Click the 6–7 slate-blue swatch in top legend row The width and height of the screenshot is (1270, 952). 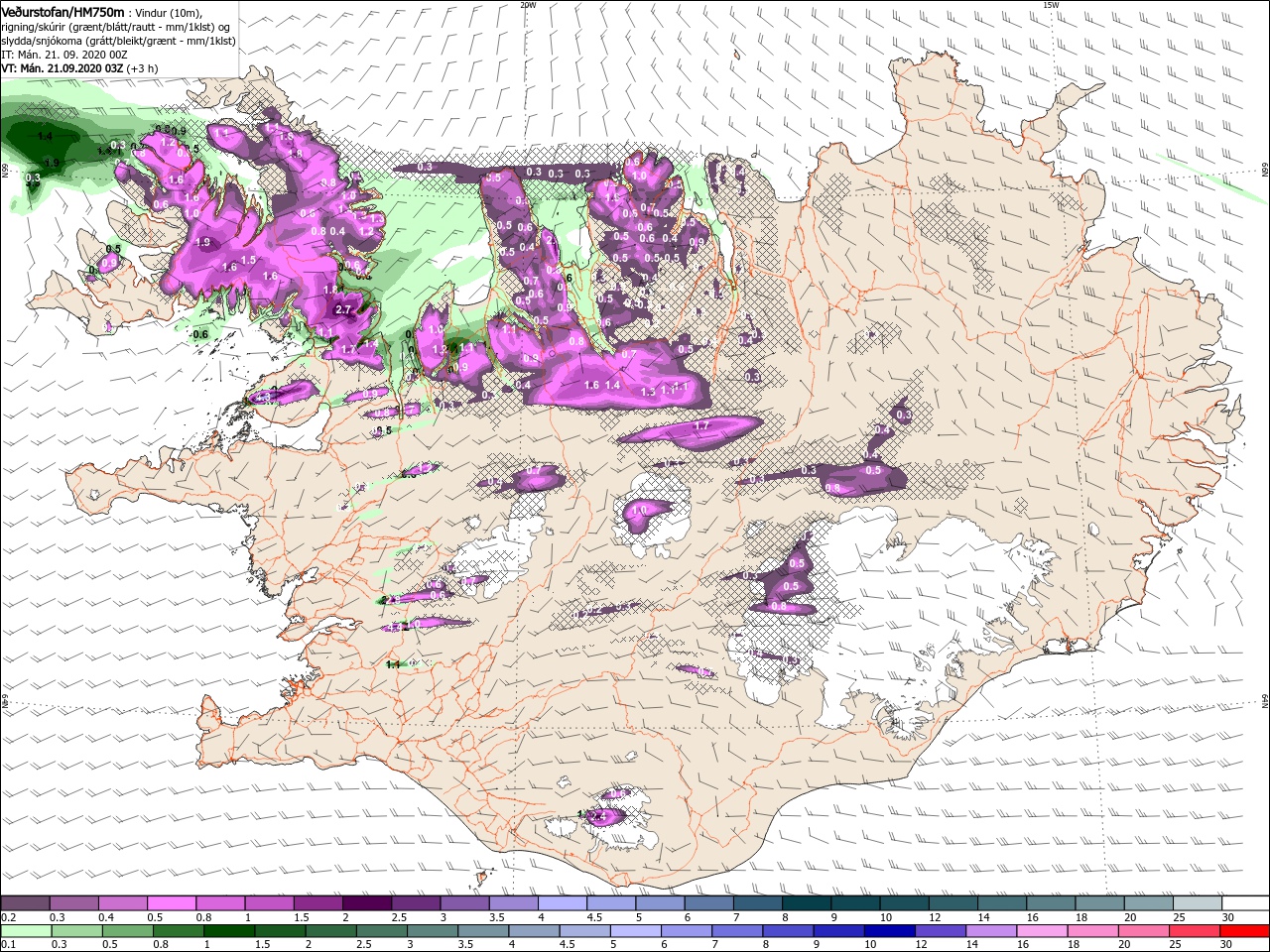pyautogui.click(x=708, y=903)
